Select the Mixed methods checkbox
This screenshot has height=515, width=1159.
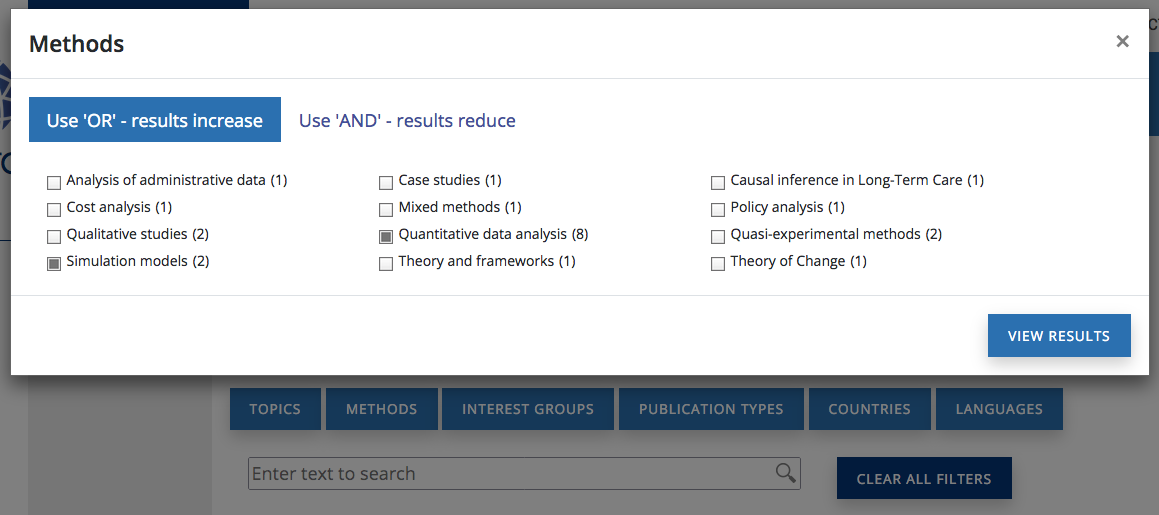386,209
